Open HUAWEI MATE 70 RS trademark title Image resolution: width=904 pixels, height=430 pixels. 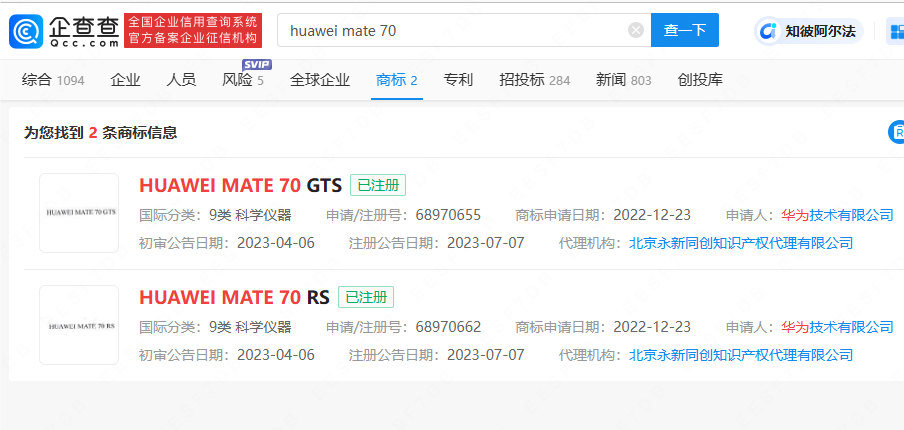234,297
